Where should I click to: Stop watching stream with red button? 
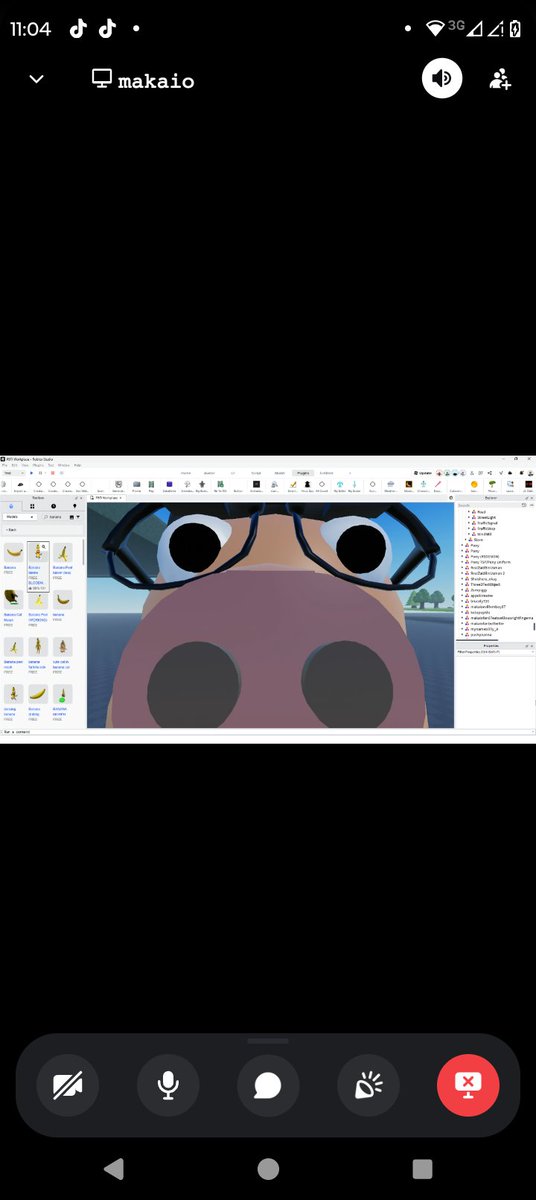(x=468, y=1084)
